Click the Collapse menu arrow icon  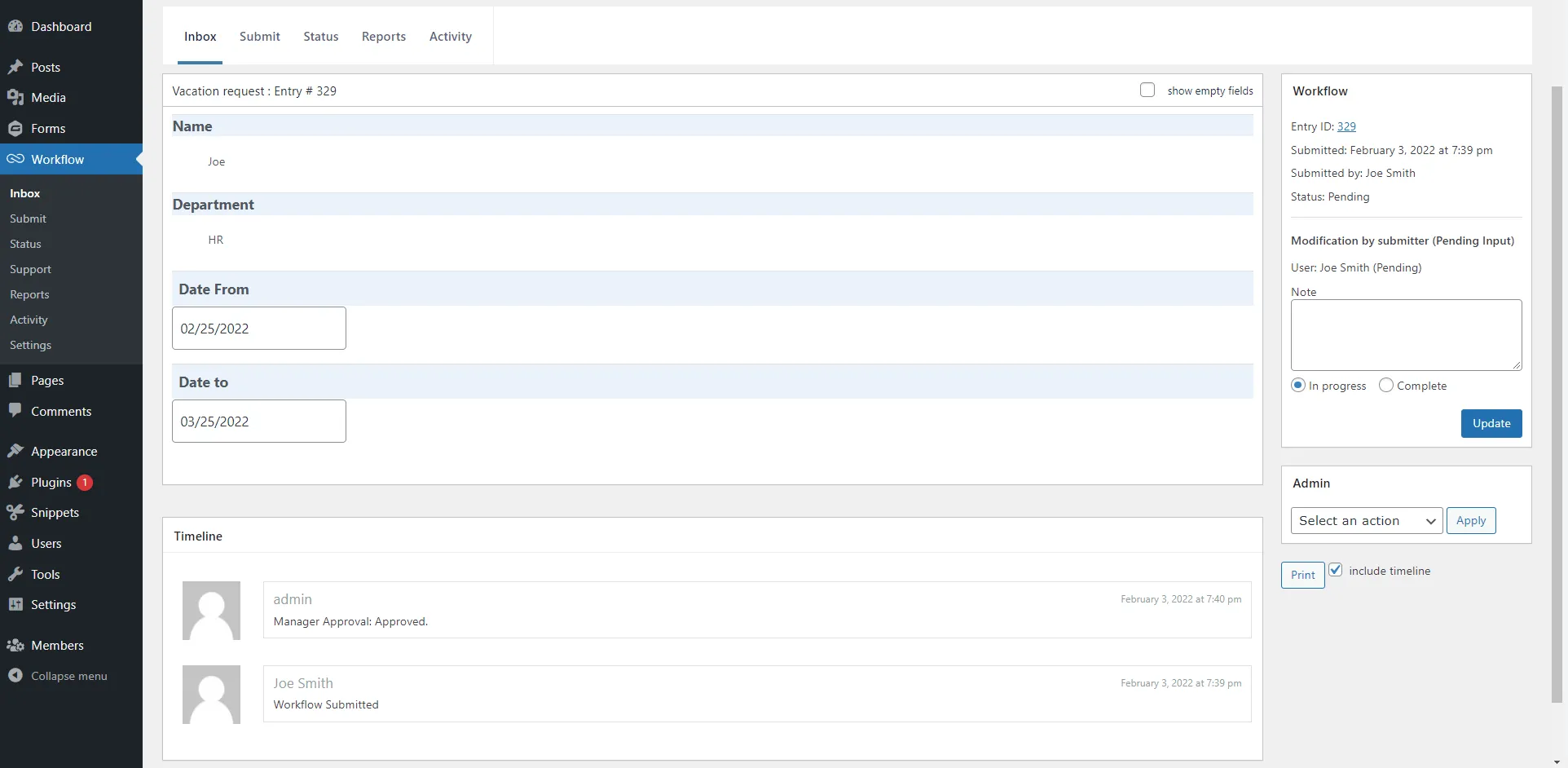[x=15, y=675]
